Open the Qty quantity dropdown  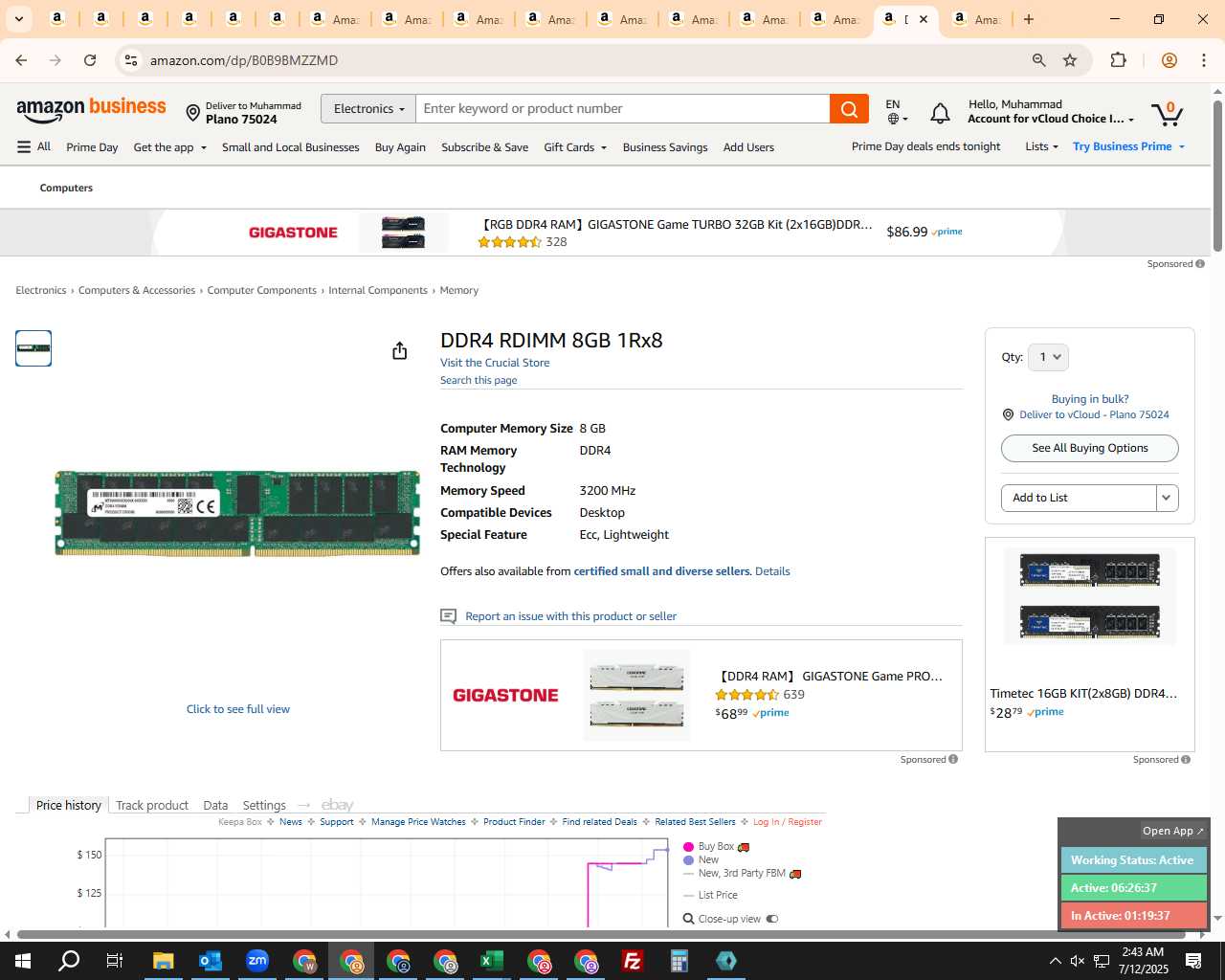pos(1048,357)
